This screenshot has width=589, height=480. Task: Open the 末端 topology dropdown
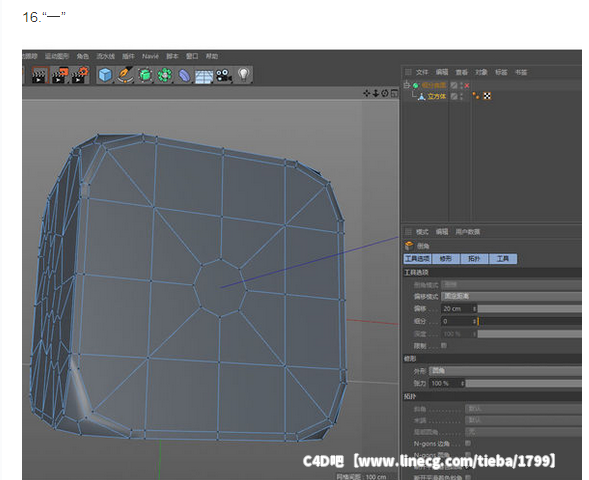(x=523, y=420)
